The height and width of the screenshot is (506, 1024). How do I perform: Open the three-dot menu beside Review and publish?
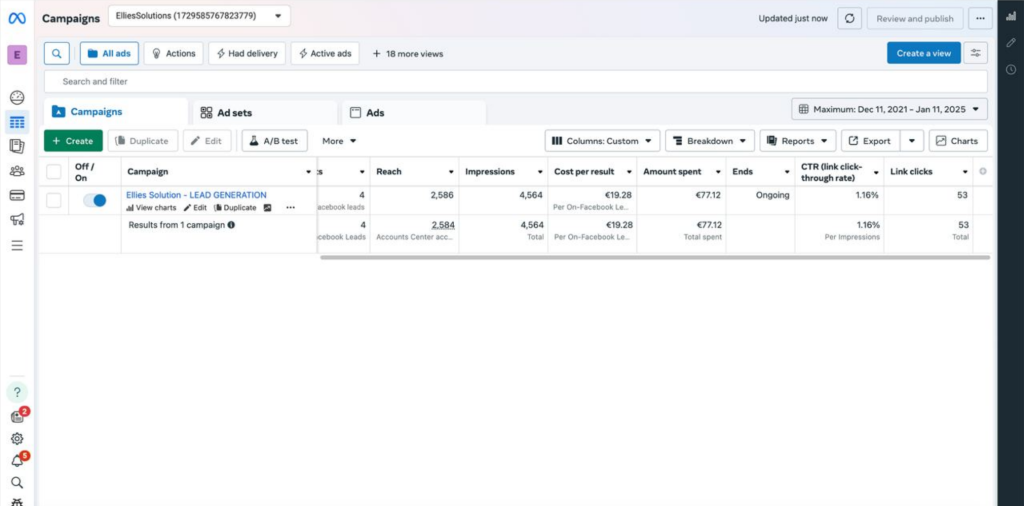tap(980, 18)
